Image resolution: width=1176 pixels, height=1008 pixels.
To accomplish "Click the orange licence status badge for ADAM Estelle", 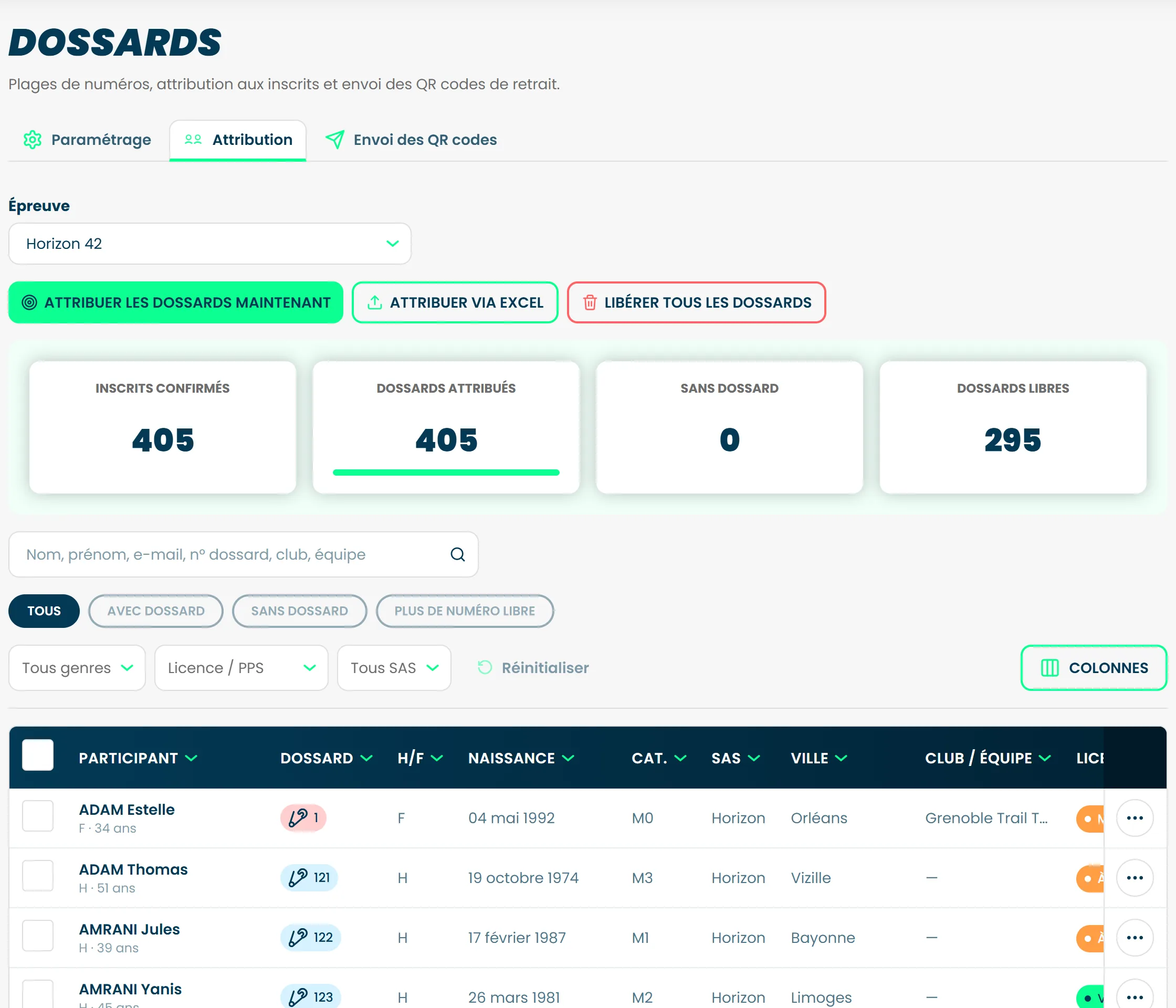I will tap(1090, 818).
